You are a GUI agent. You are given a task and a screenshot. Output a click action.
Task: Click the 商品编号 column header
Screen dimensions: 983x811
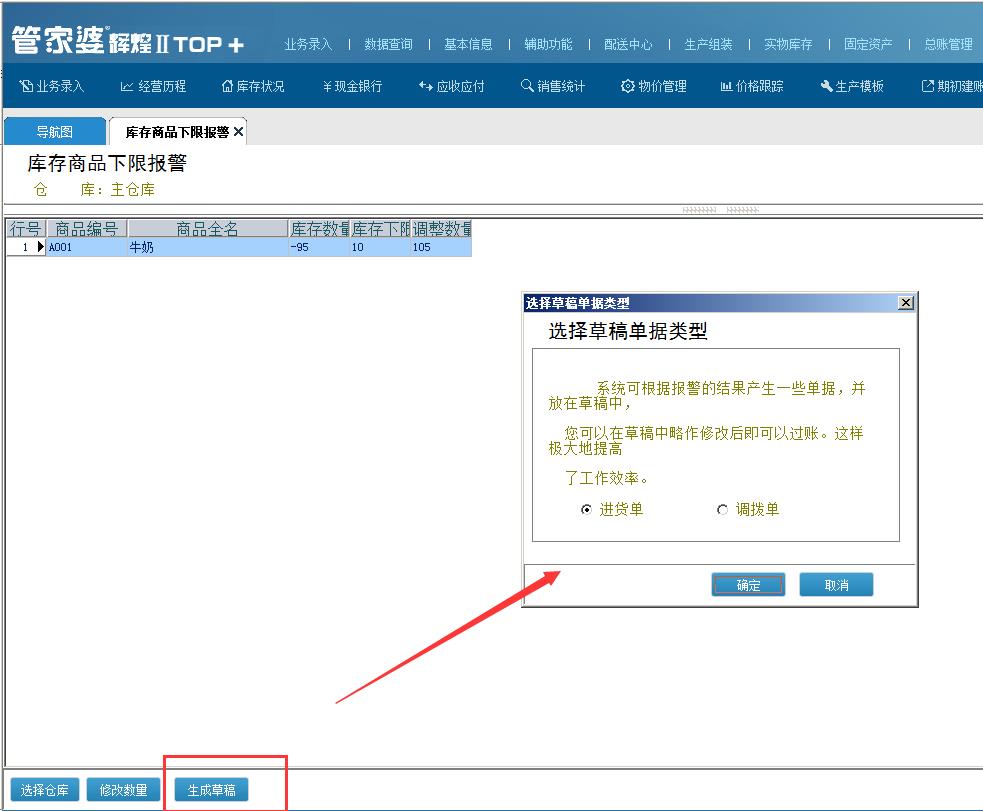(x=87, y=229)
